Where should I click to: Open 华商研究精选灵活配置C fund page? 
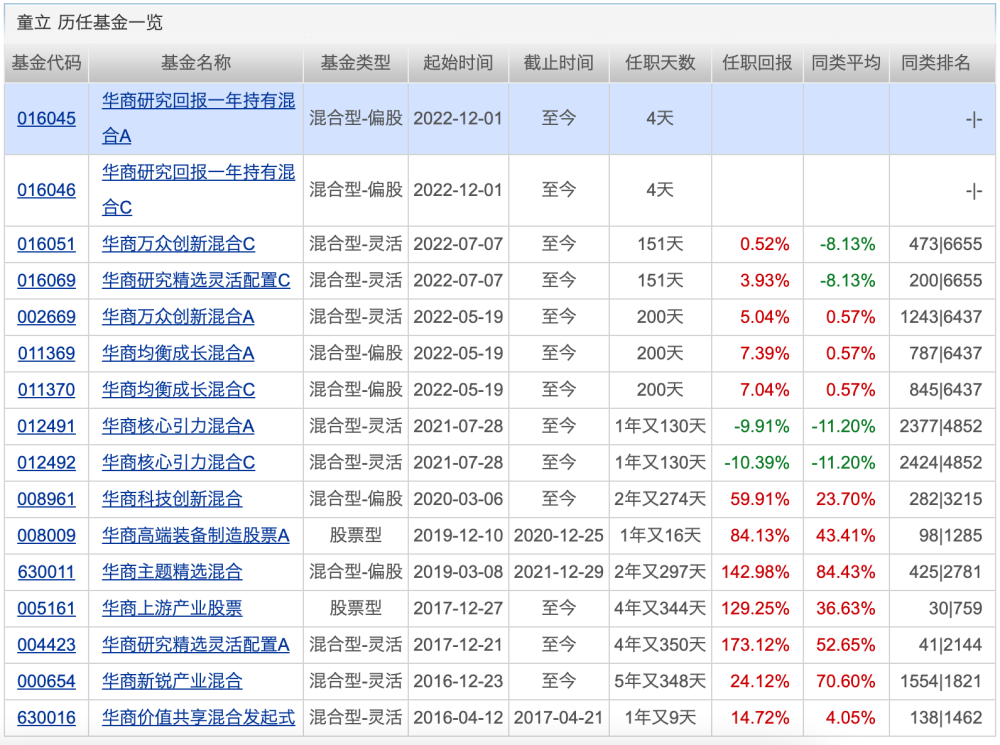coord(196,281)
